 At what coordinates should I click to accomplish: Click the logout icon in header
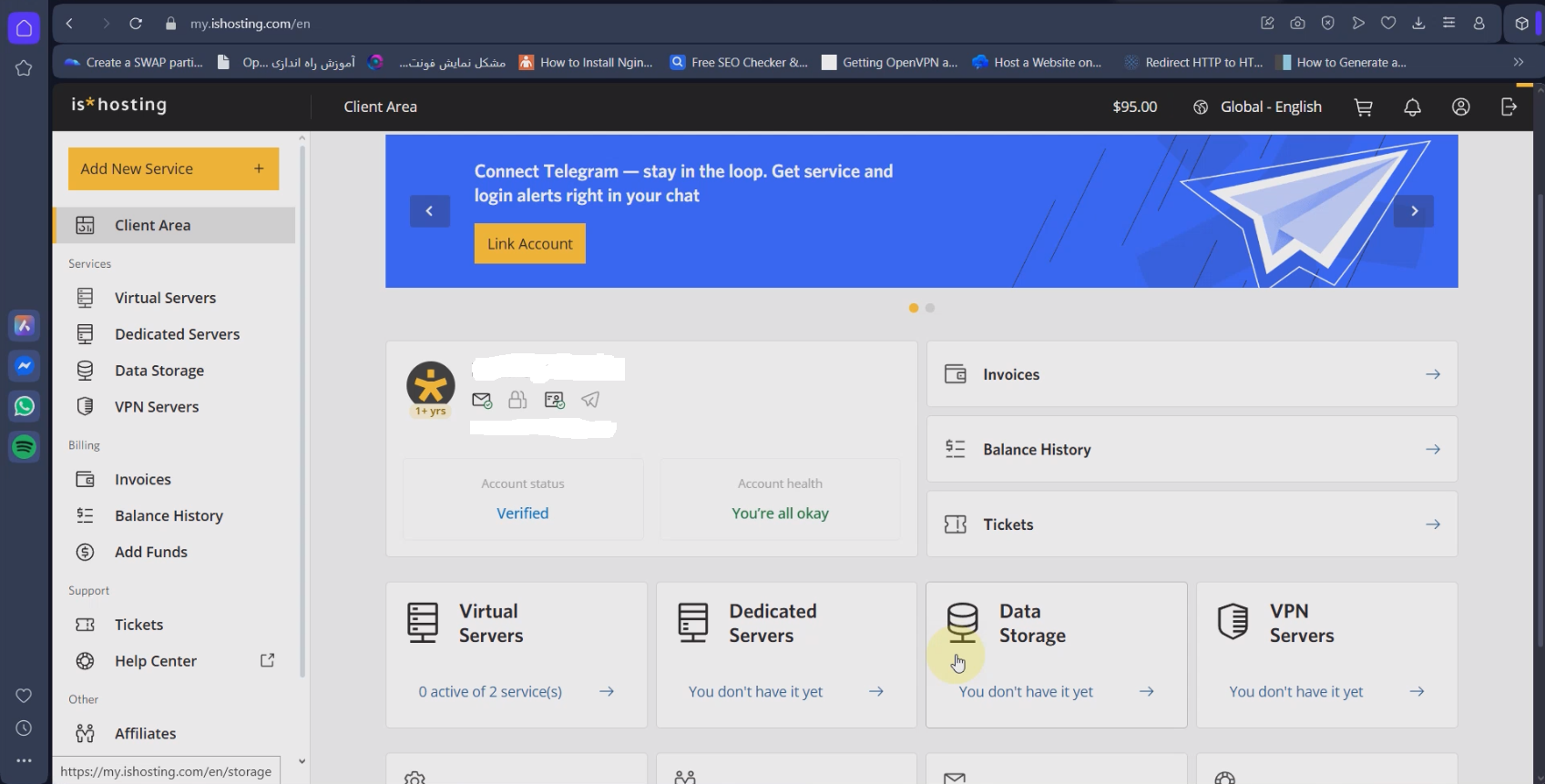(1509, 107)
